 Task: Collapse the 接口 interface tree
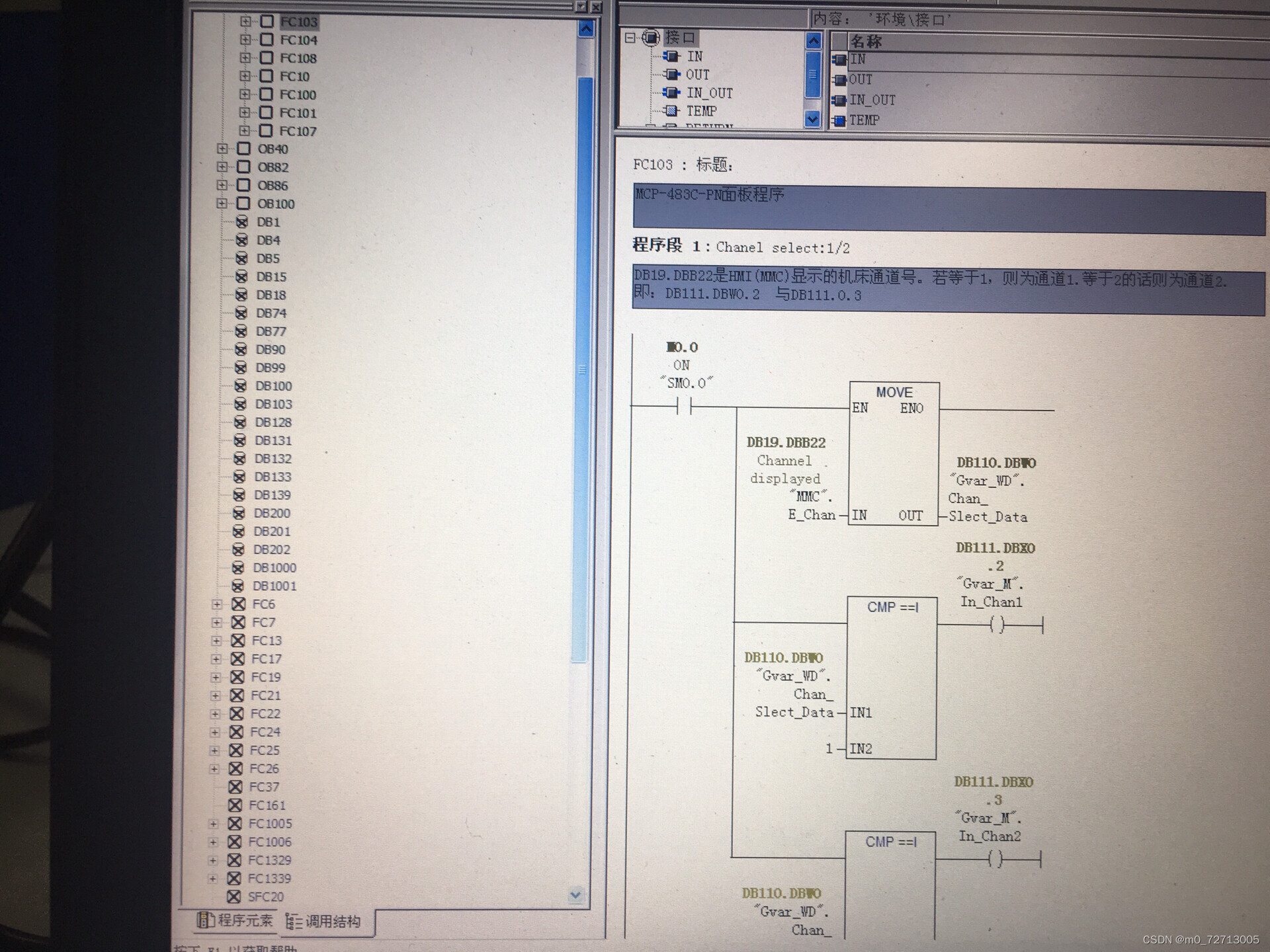(x=630, y=38)
